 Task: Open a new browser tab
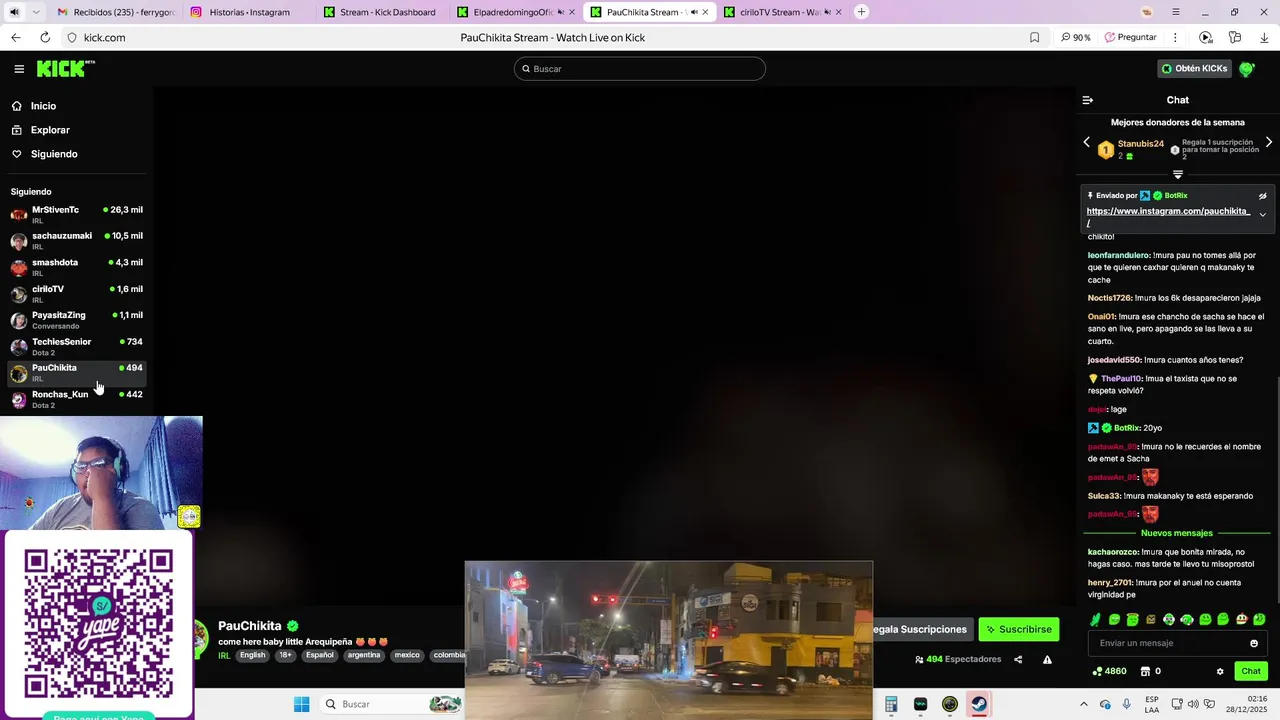pos(862,12)
